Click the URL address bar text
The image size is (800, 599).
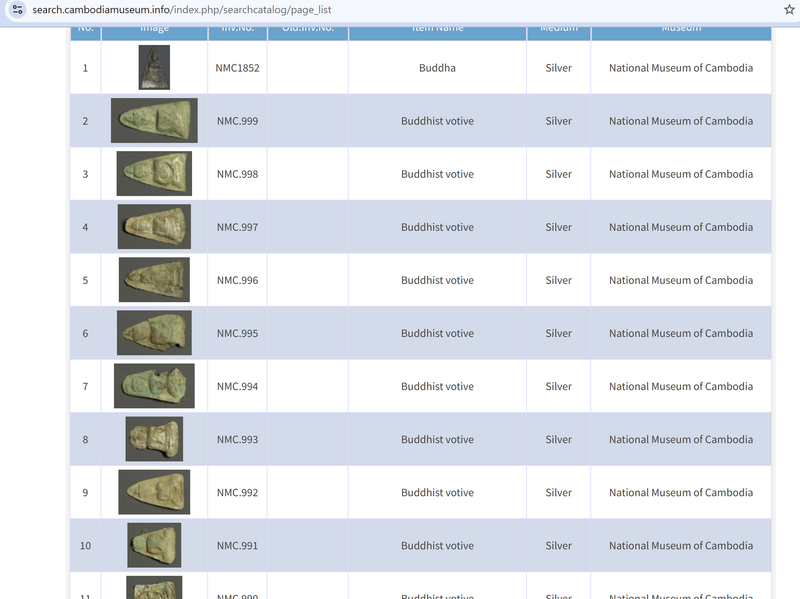182,10
